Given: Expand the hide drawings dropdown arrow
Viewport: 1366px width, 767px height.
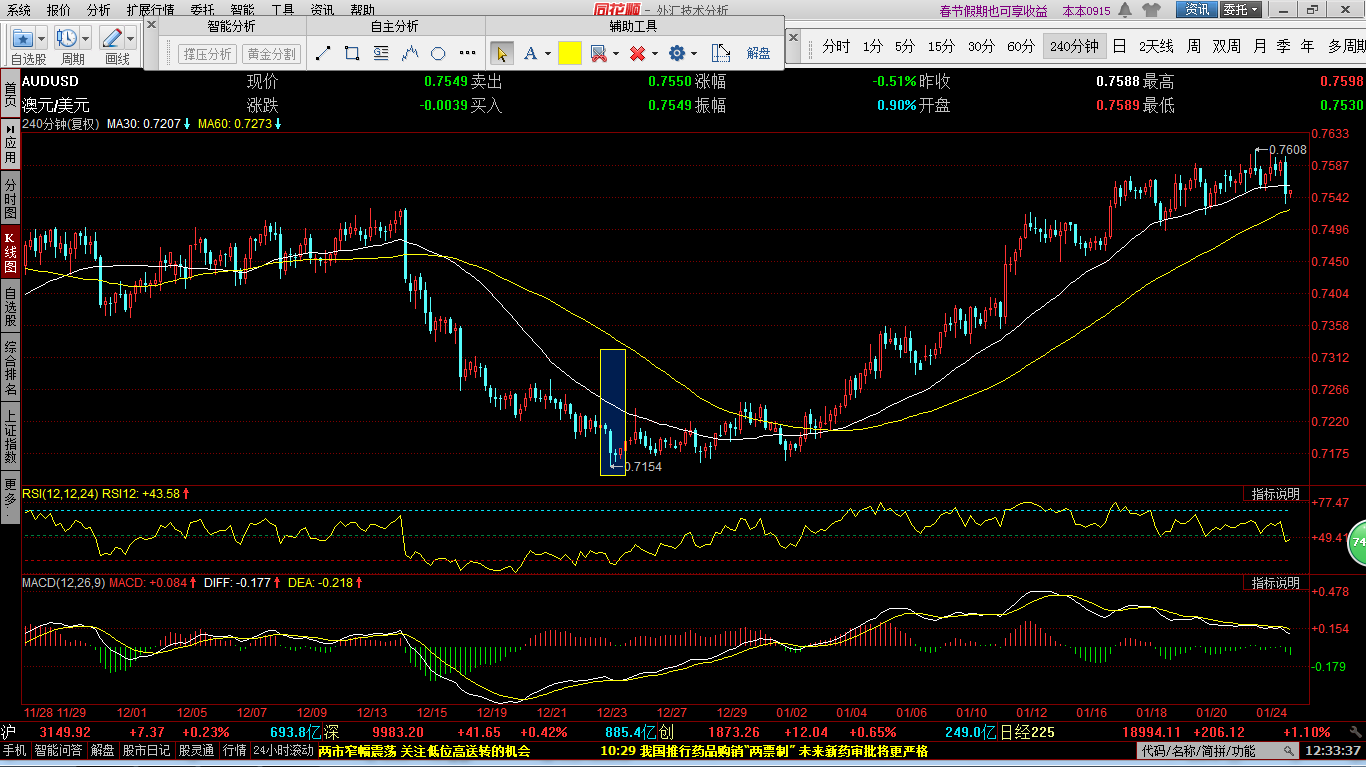Looking at the screenshot, I should [616, 54].
